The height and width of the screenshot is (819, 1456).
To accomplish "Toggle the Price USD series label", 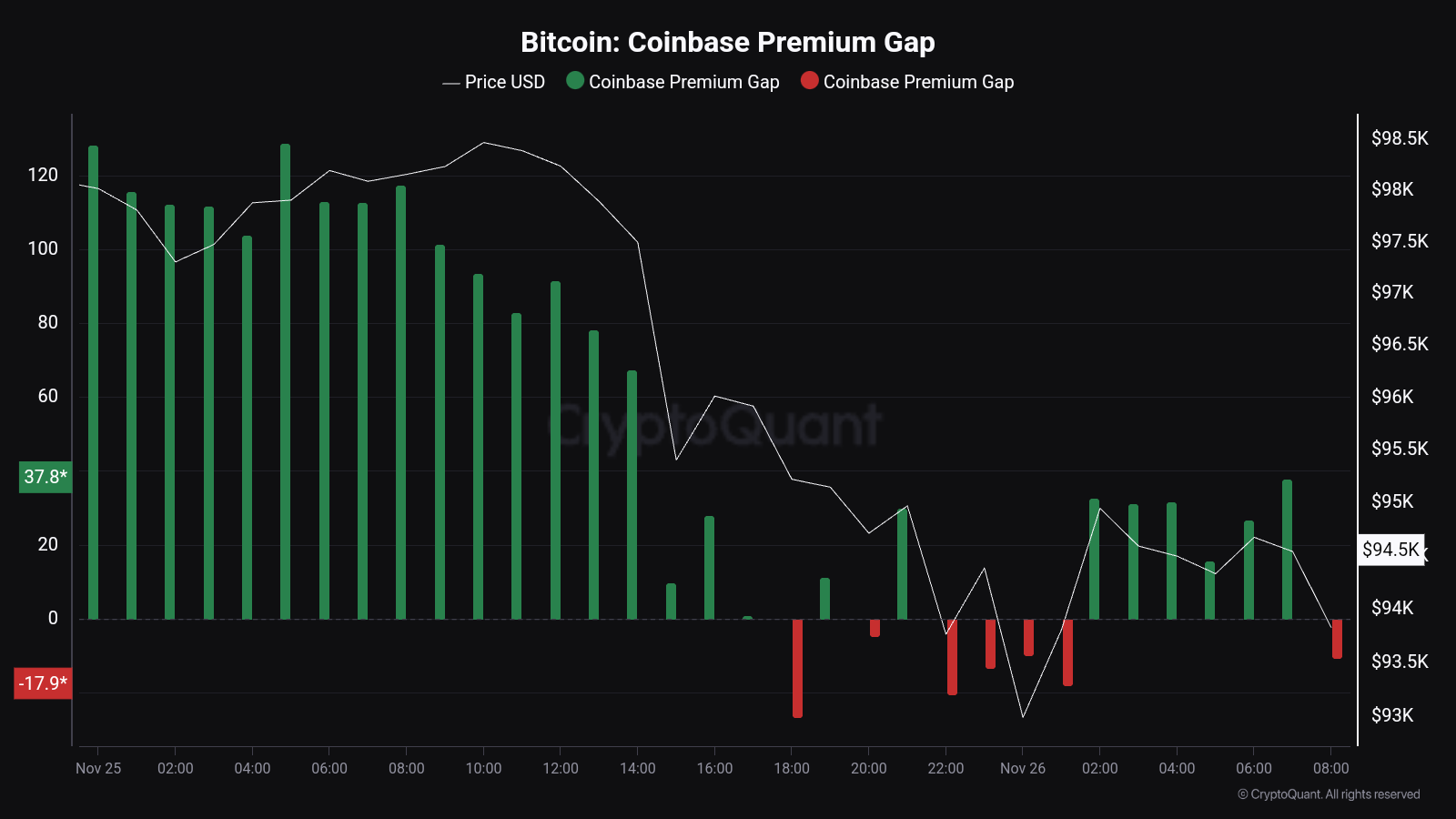I will point(504,82).
